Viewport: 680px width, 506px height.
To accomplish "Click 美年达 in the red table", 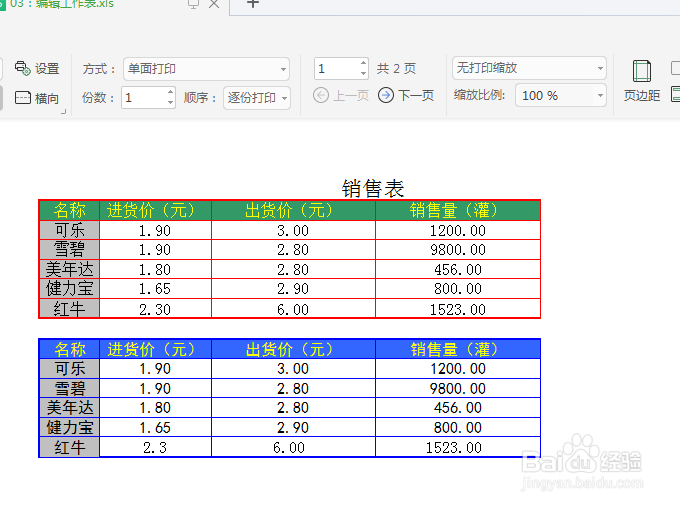I will pos(69,269).
